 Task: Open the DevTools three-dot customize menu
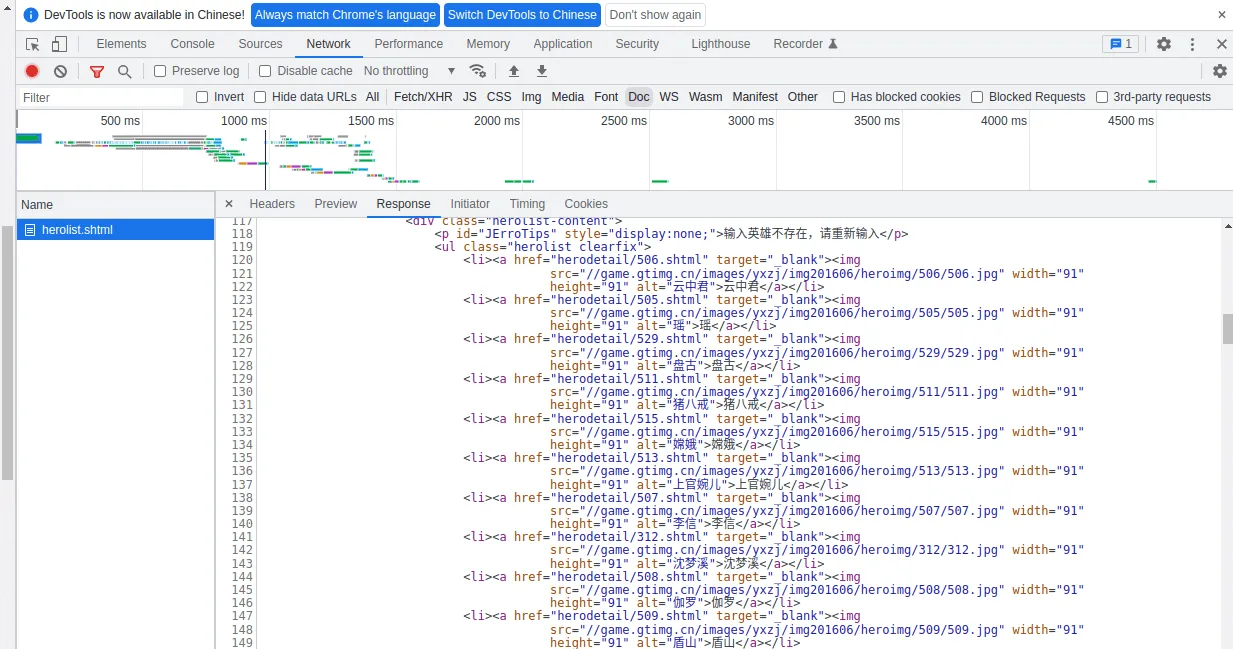[1192, 44]
